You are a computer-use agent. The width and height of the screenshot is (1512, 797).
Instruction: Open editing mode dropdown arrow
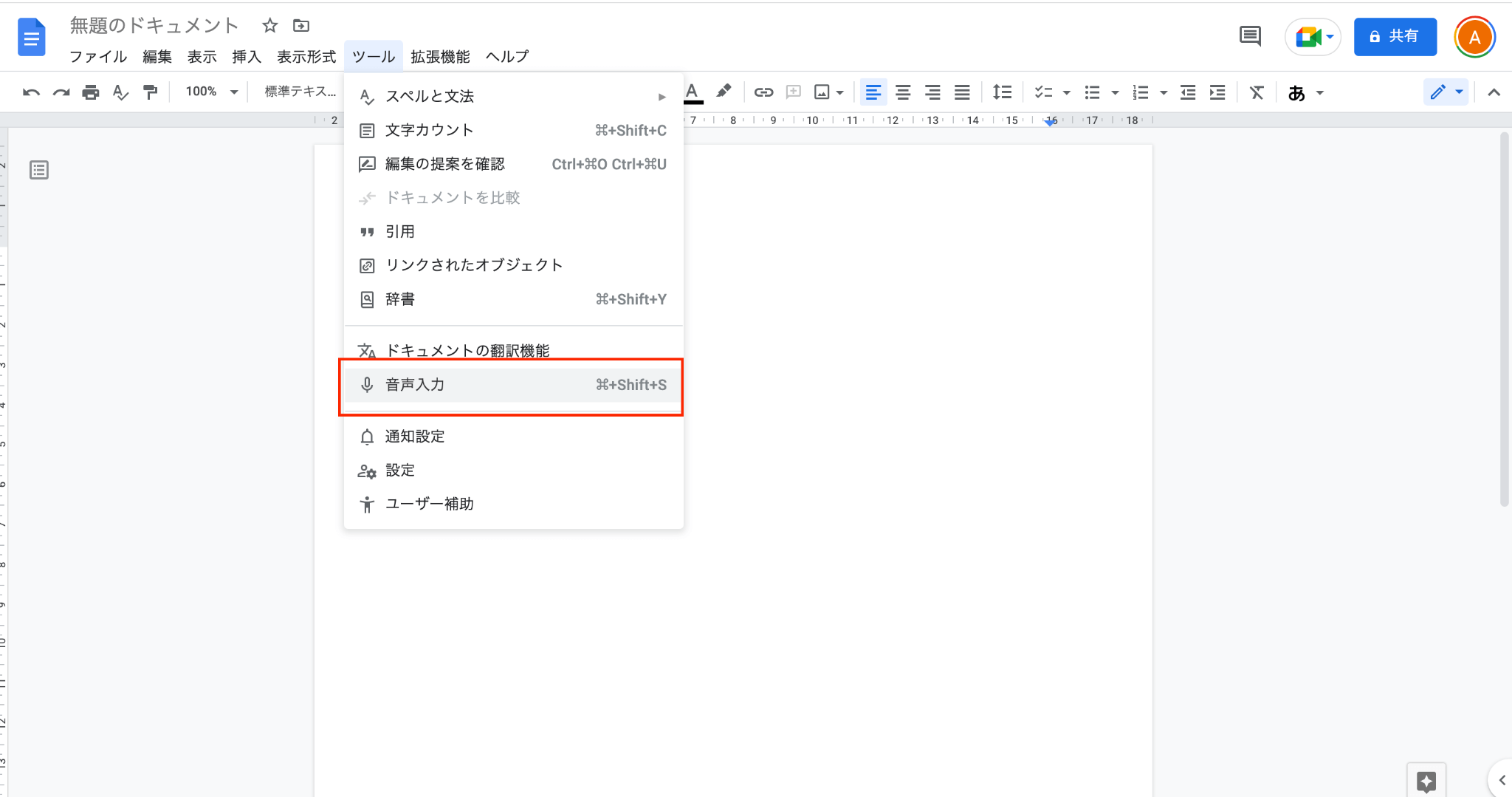pyautogui.click(x=1459, y=92)
